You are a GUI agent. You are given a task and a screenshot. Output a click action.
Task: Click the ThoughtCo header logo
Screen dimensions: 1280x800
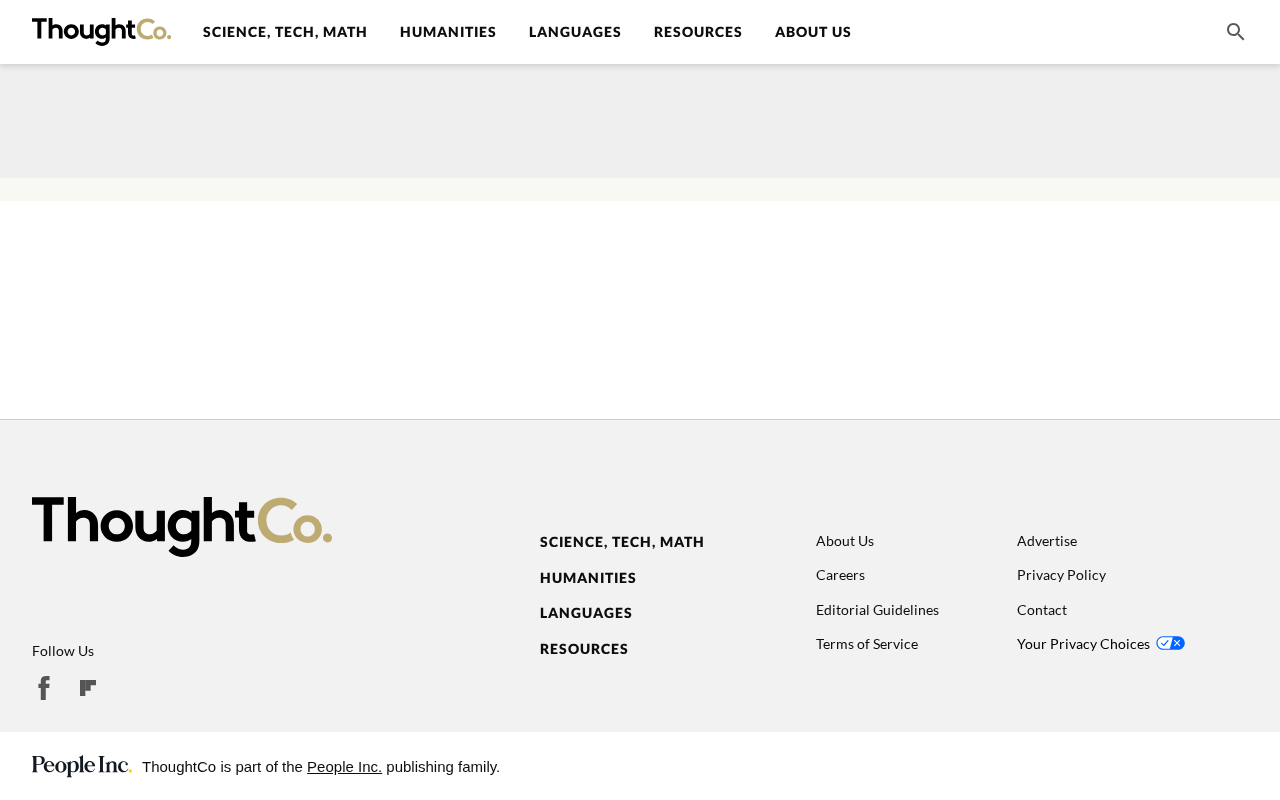pyautogui.click(x=101, y=32)
